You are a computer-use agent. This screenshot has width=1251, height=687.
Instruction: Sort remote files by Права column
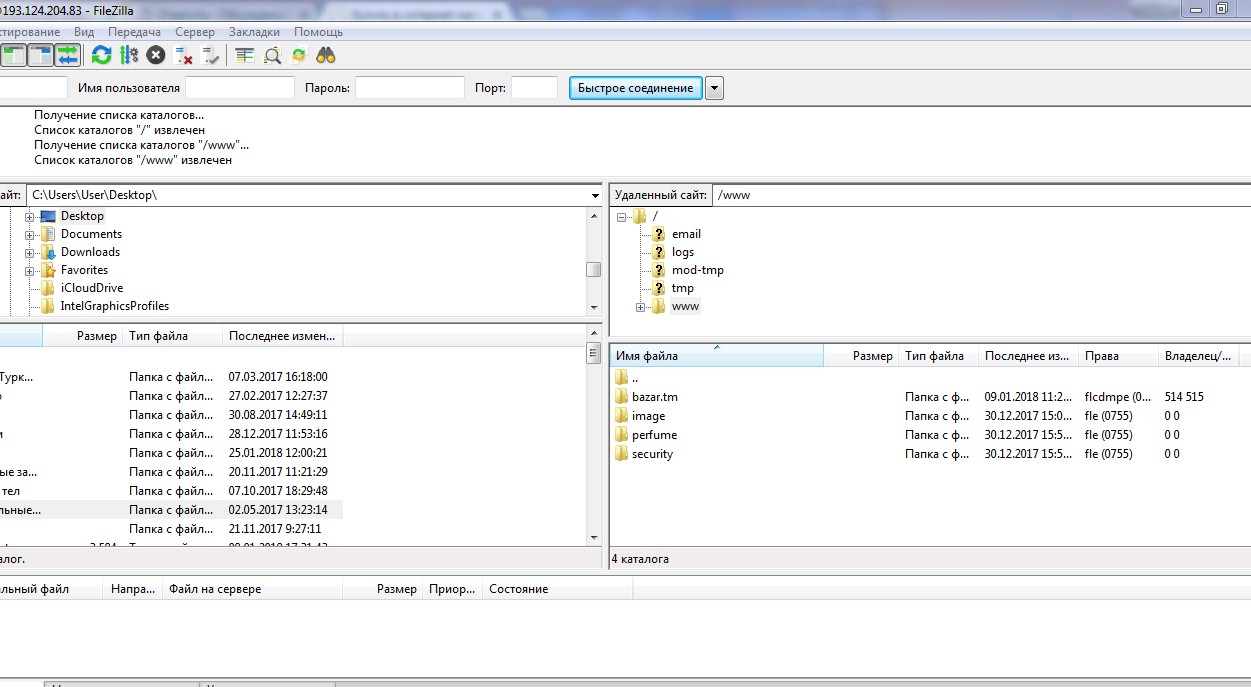click(1119, 356)
